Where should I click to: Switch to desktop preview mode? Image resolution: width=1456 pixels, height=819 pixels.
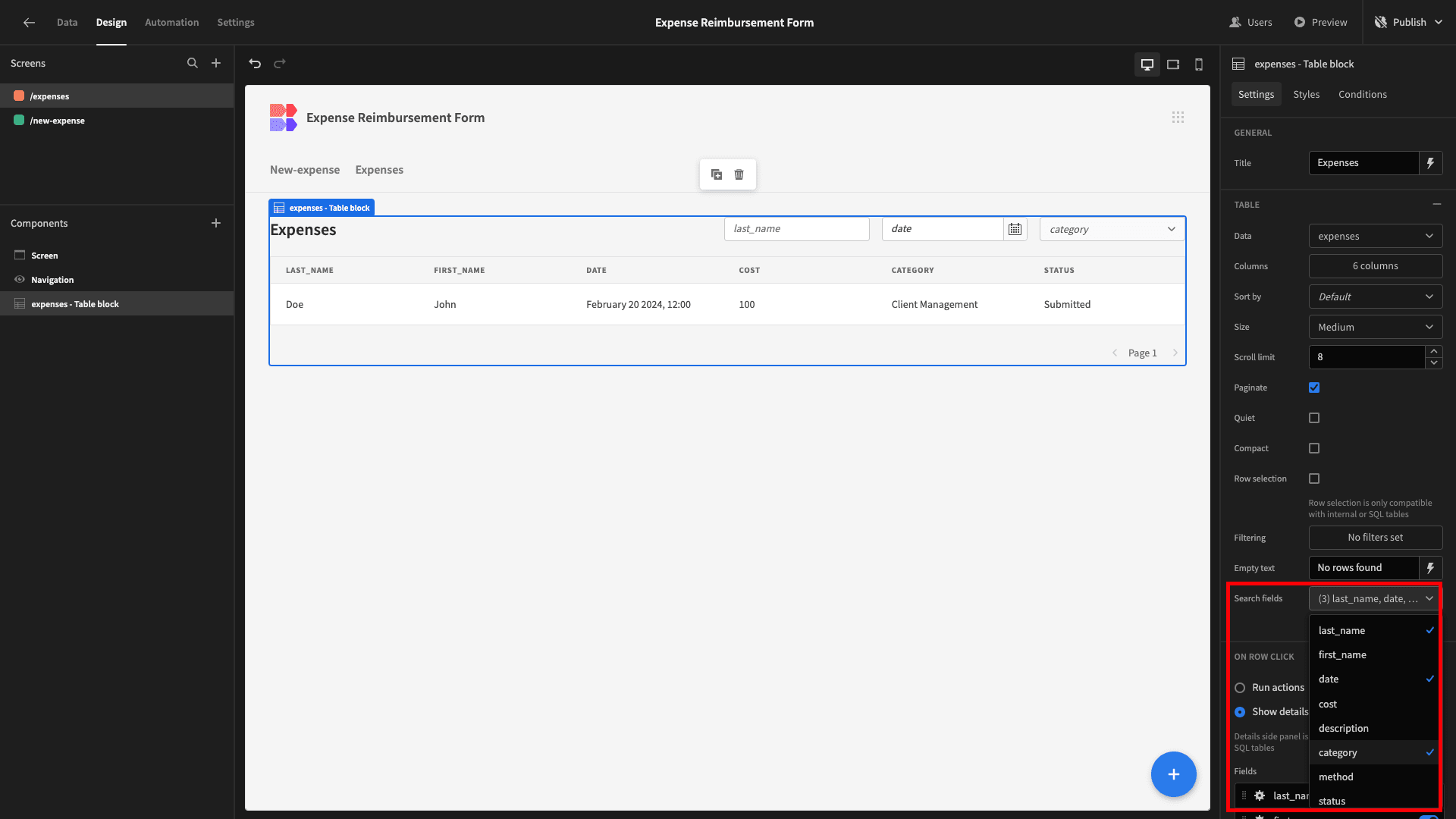pos(1147,64)
